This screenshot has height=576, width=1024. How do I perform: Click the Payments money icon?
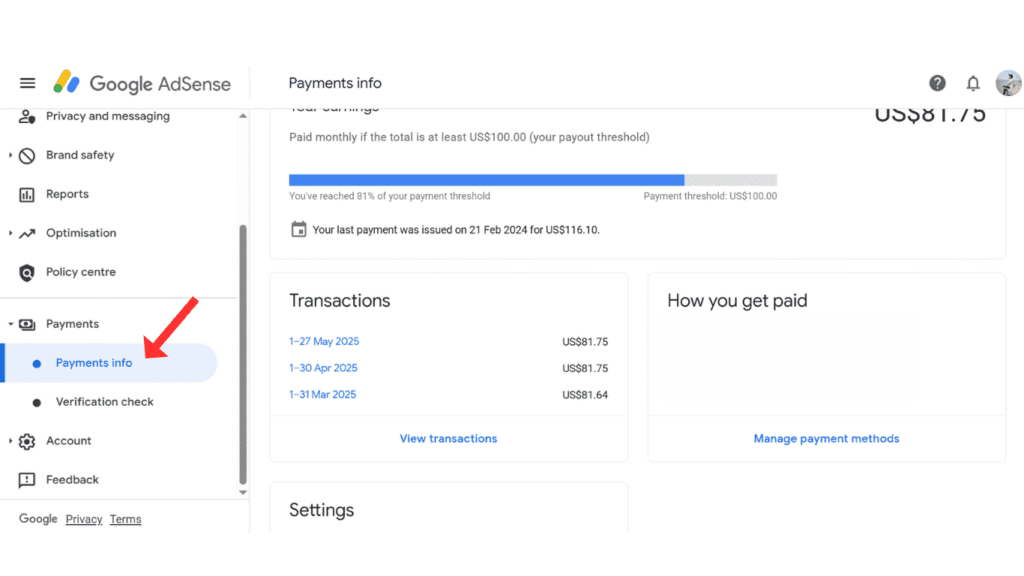click(27, 324)
